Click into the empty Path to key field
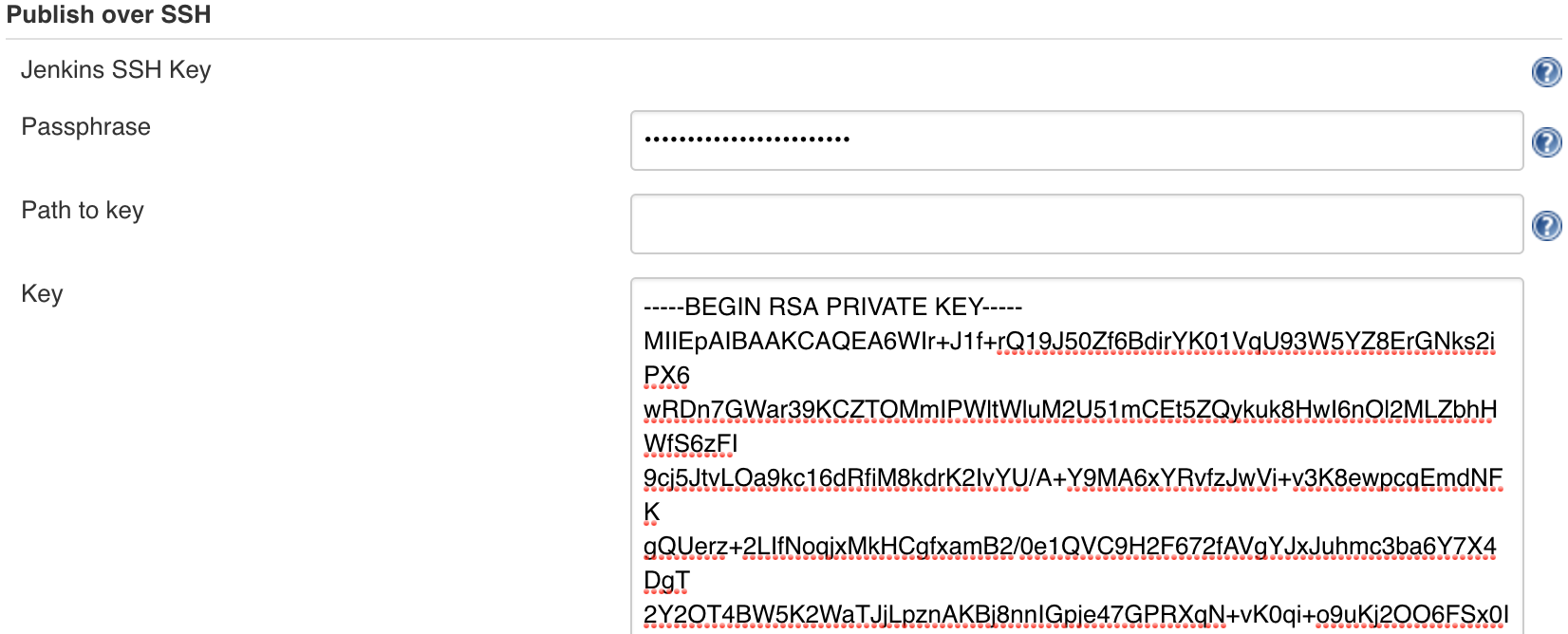This screenshot has height=634, width=1568. point(1076,224)
